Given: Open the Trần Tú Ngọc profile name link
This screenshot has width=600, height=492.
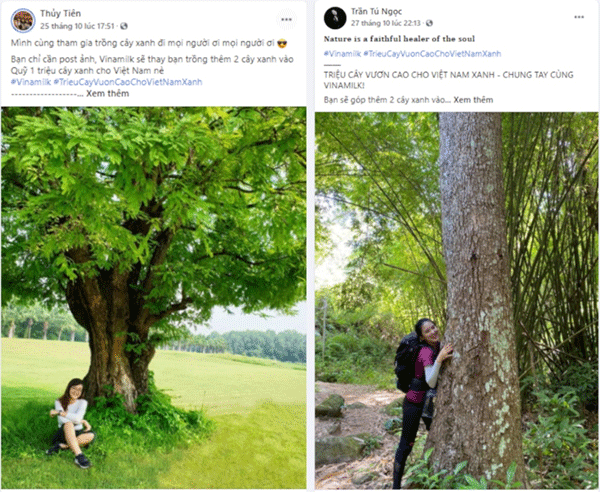Looking at the screenshot, I should [376, 11].
